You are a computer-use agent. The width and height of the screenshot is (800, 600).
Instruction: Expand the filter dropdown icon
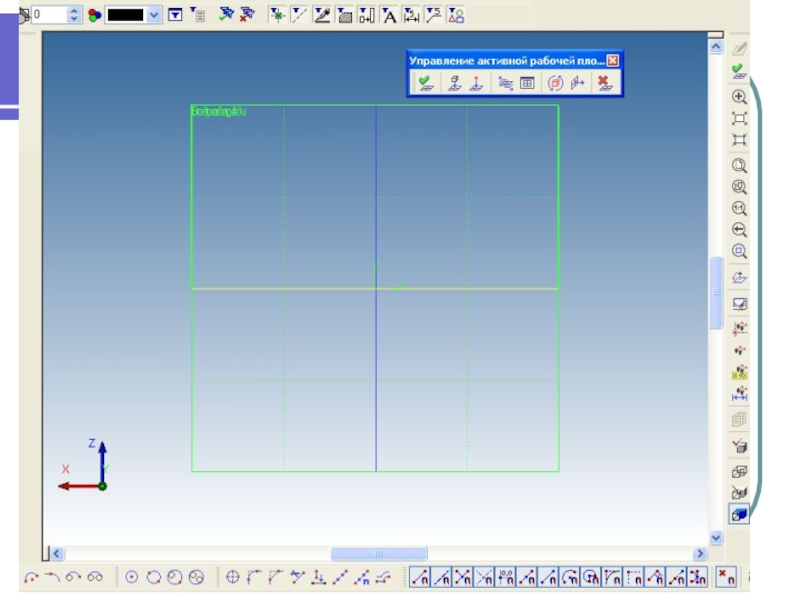(176, 15)
